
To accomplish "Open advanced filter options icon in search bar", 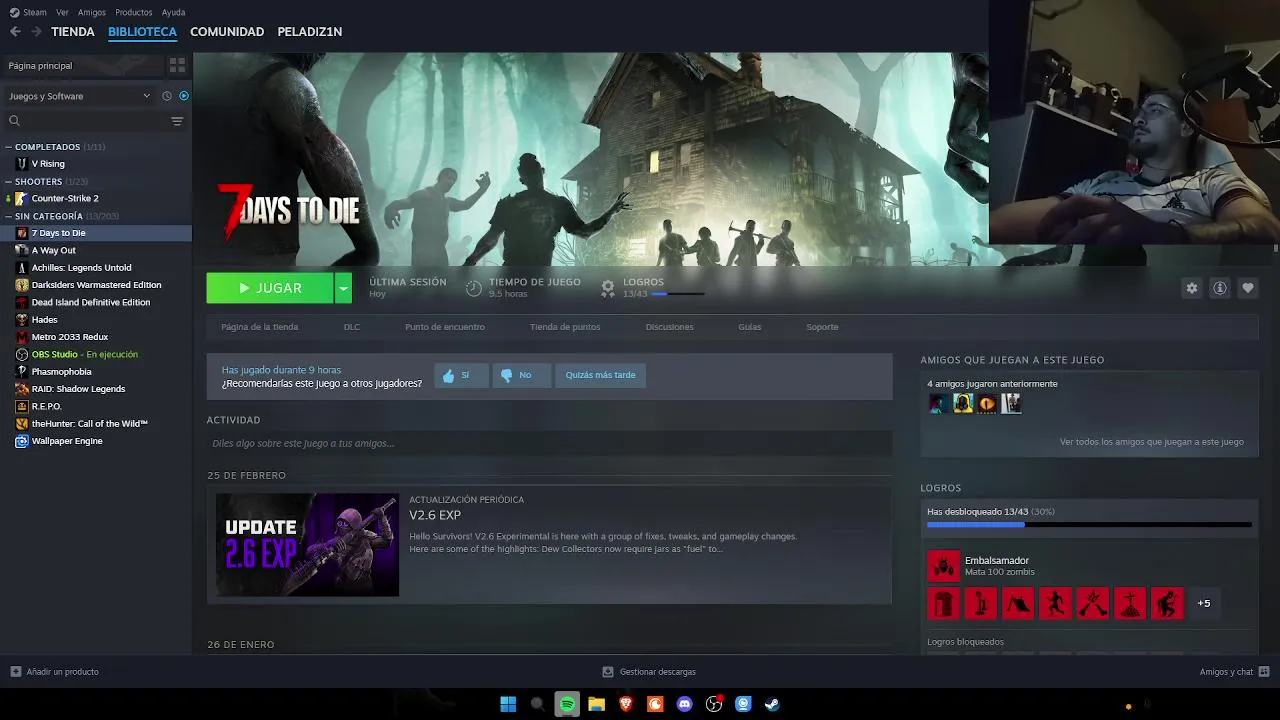I will pos(177,121).
